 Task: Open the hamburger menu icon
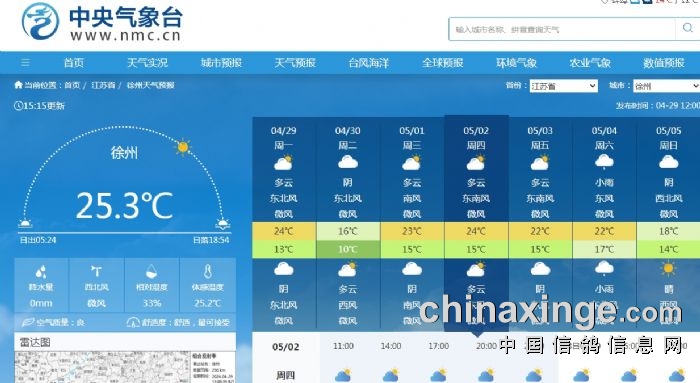coord(25,63)
